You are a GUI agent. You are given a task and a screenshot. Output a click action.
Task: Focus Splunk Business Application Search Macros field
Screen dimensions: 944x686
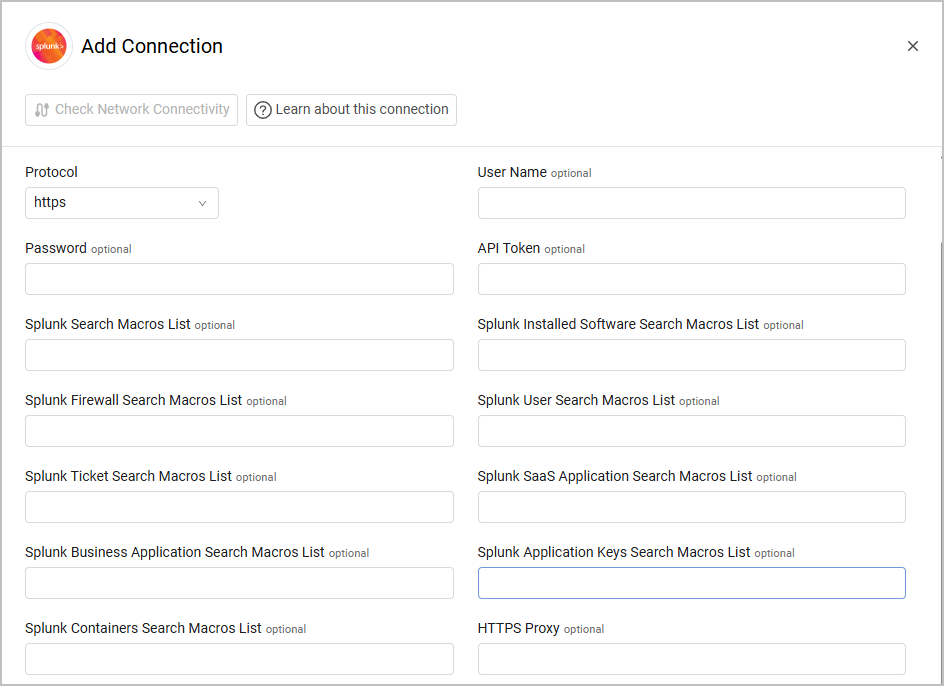(x=239, y=583)
